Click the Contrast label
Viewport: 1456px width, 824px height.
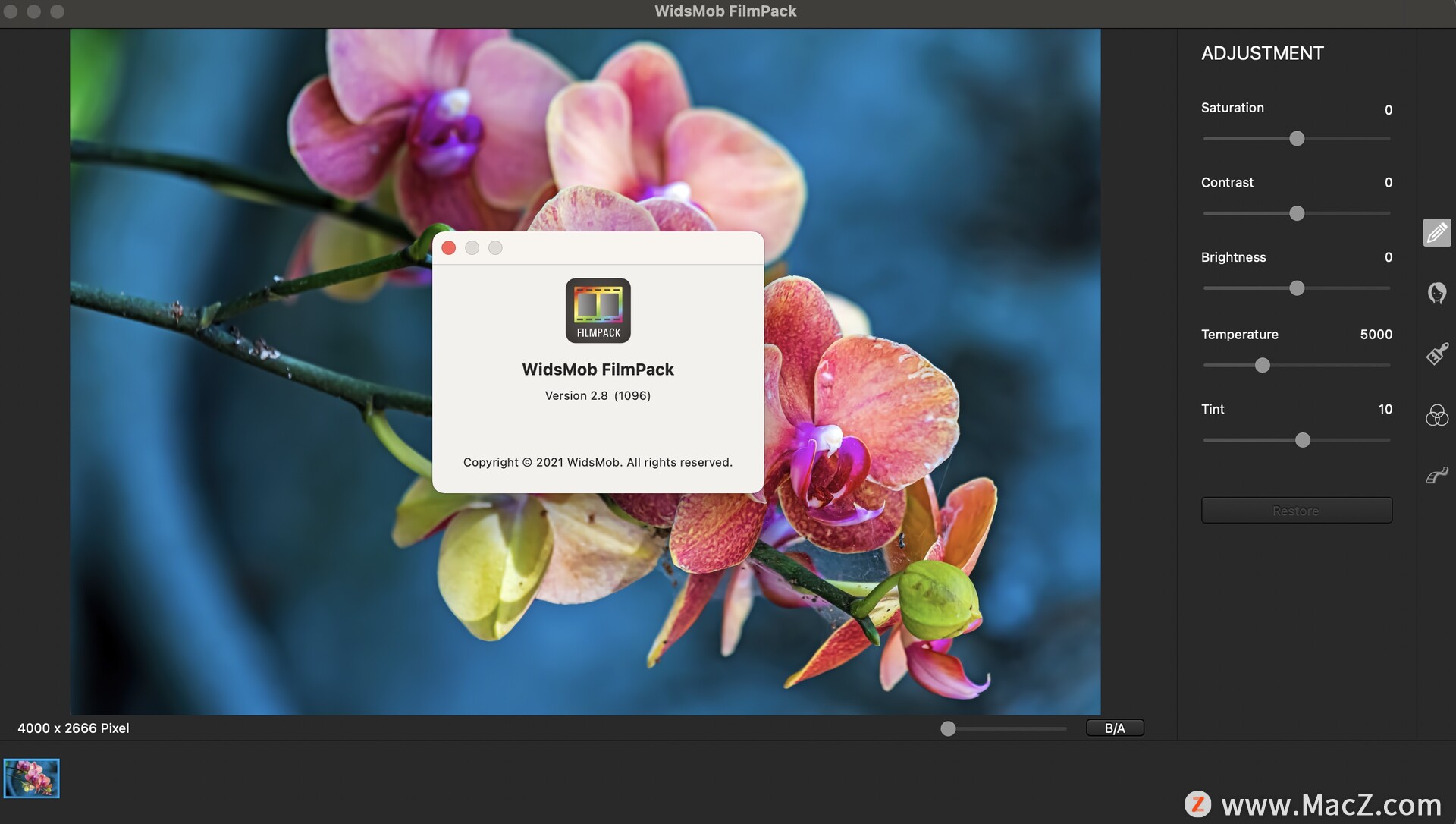[x=1227, y=183]
